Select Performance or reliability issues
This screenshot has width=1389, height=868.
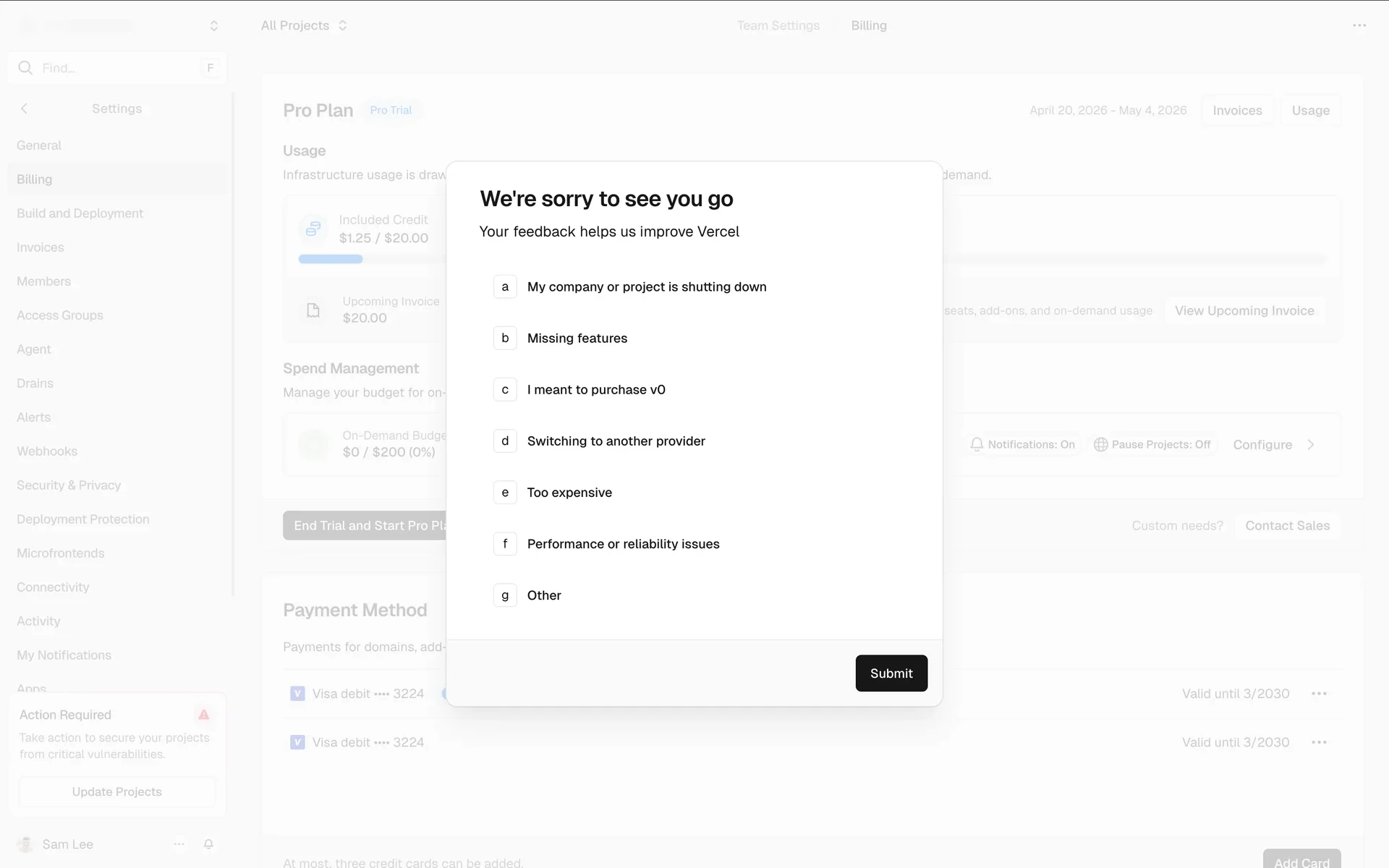click(694, 544)
